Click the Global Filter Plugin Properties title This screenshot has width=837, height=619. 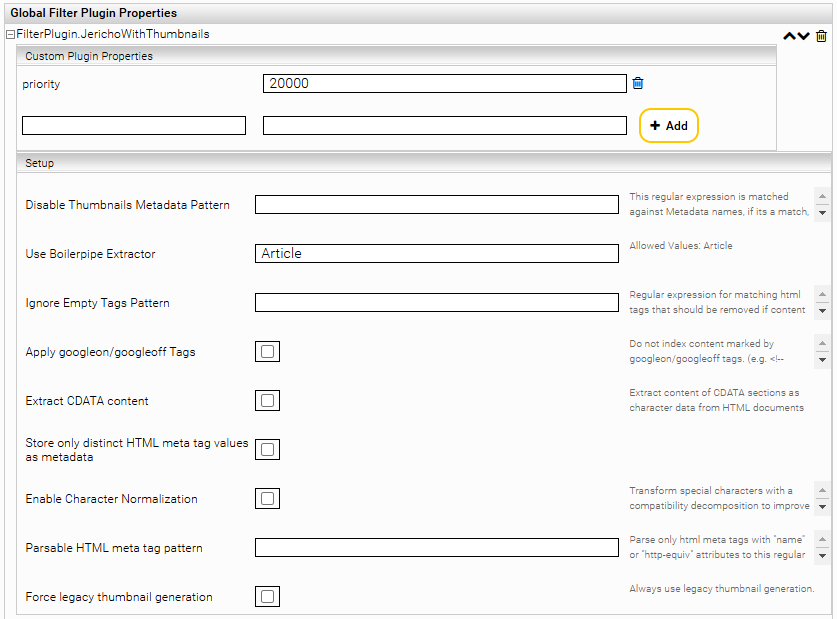point(93,13)
